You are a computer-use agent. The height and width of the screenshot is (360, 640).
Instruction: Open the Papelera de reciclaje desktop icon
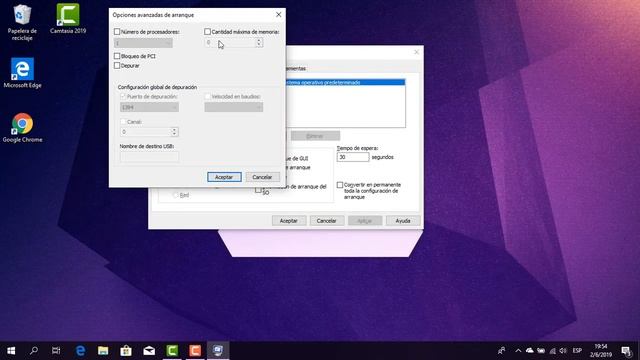click(22, 23)
